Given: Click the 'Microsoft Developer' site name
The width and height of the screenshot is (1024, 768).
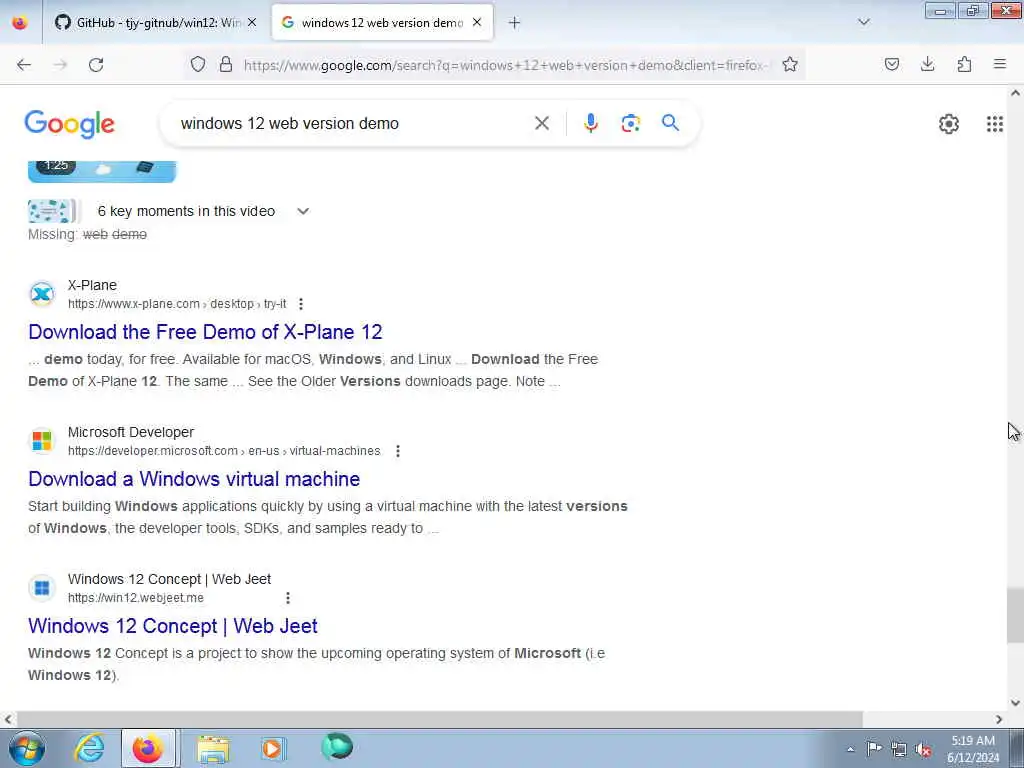Looking at the screenshot, I should pos(131,432).
